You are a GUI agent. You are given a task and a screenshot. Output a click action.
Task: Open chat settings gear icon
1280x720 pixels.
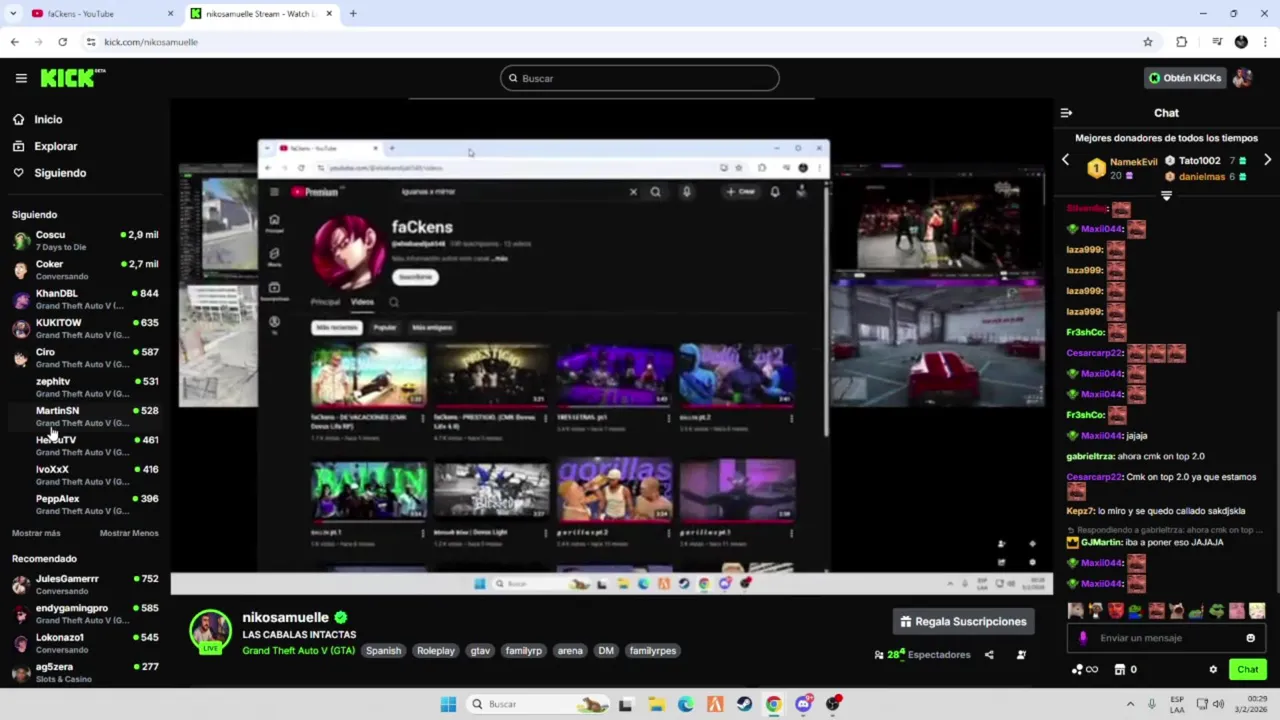1213,669
